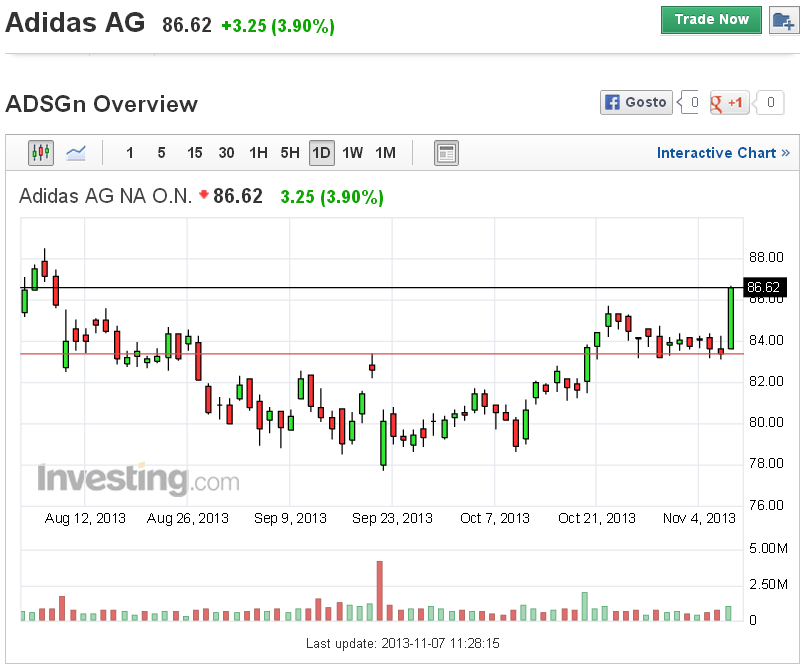Click the Google +1 count bubble
The image size is (802, 668).
coord(768,103)
